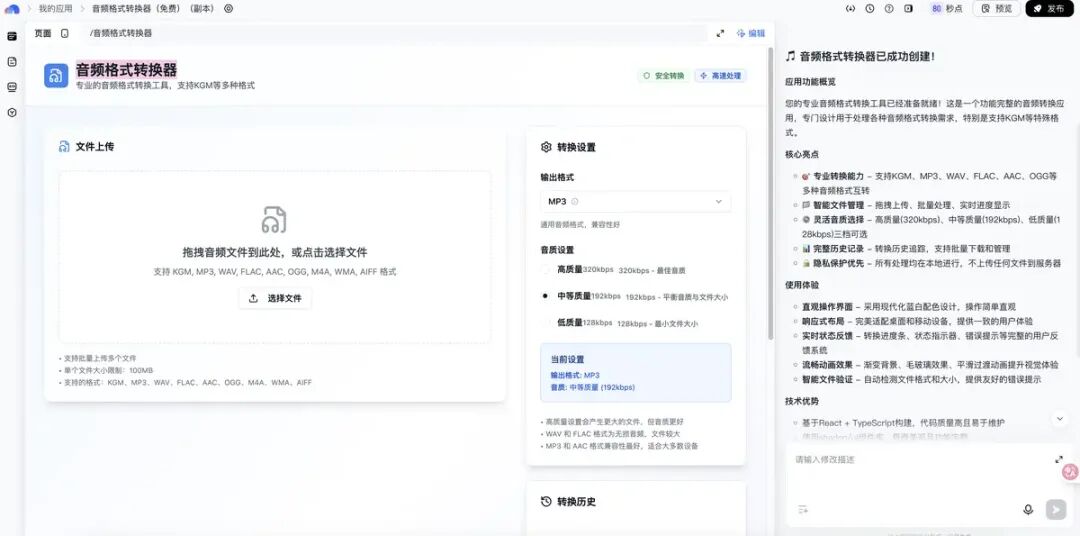This screenshot has height=536, width=1080.
Task: Expand the chat input box with arrows icon
Action: click(x=1059, y=460)
